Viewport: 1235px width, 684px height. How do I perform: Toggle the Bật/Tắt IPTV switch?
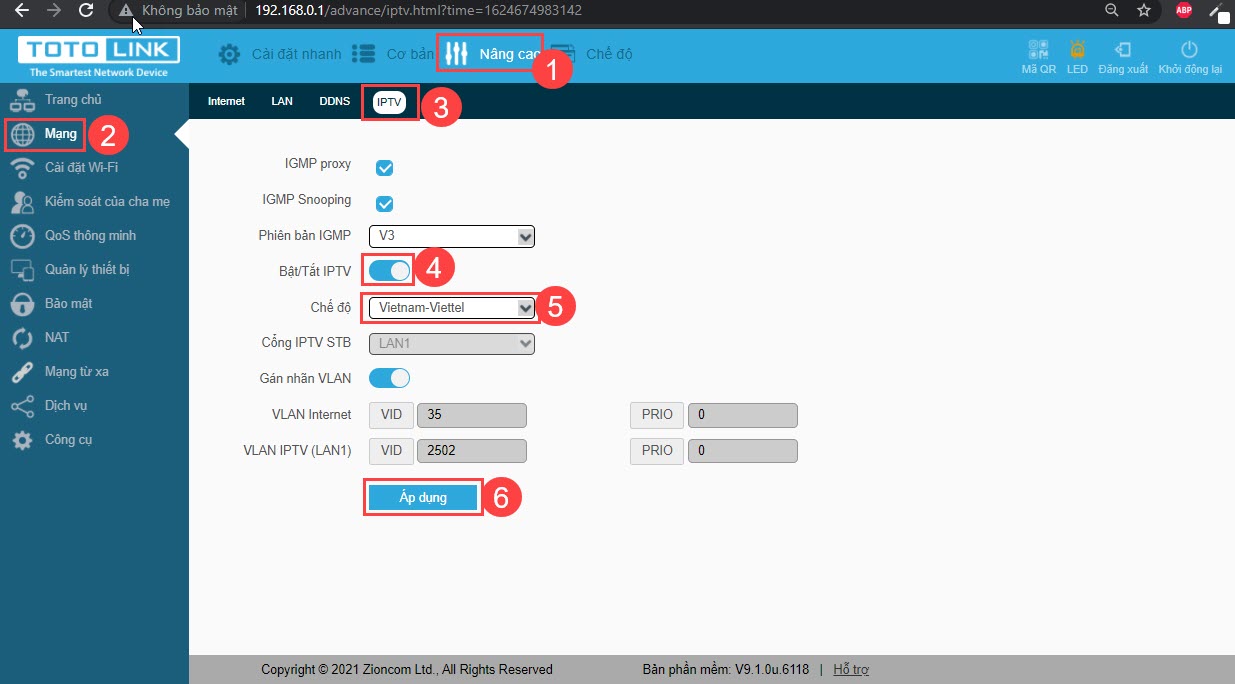tap(390, 270)
